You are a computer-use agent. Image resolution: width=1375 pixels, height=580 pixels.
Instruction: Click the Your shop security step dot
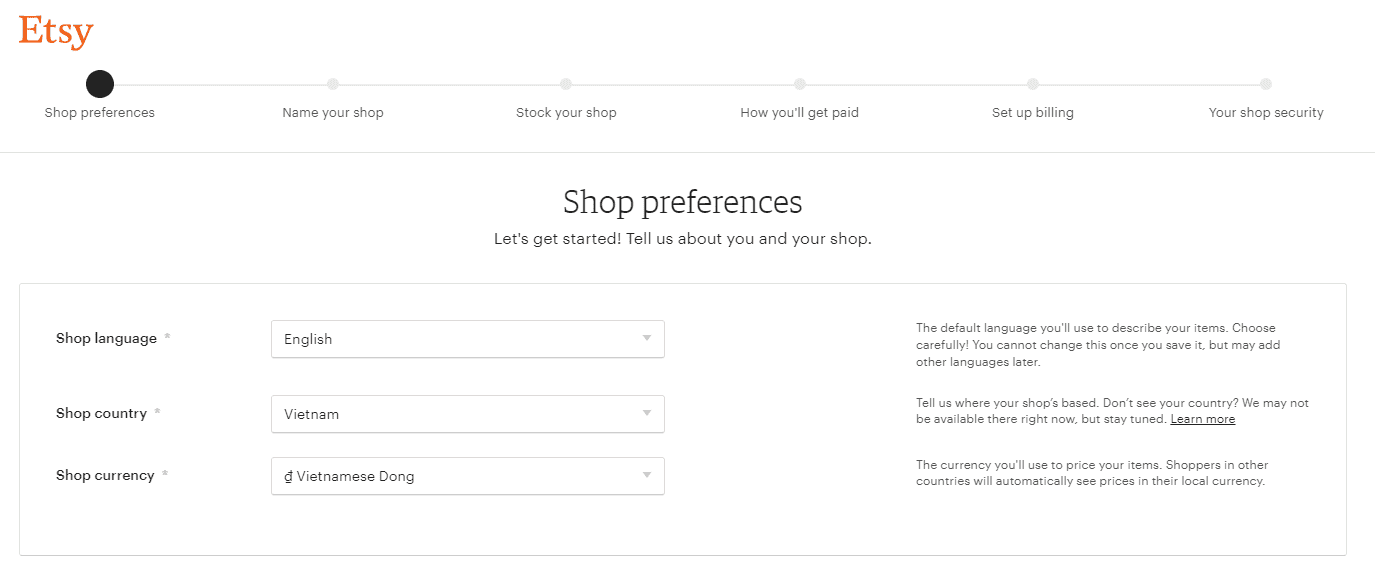pyautogui.click(x=1266, y=84)
